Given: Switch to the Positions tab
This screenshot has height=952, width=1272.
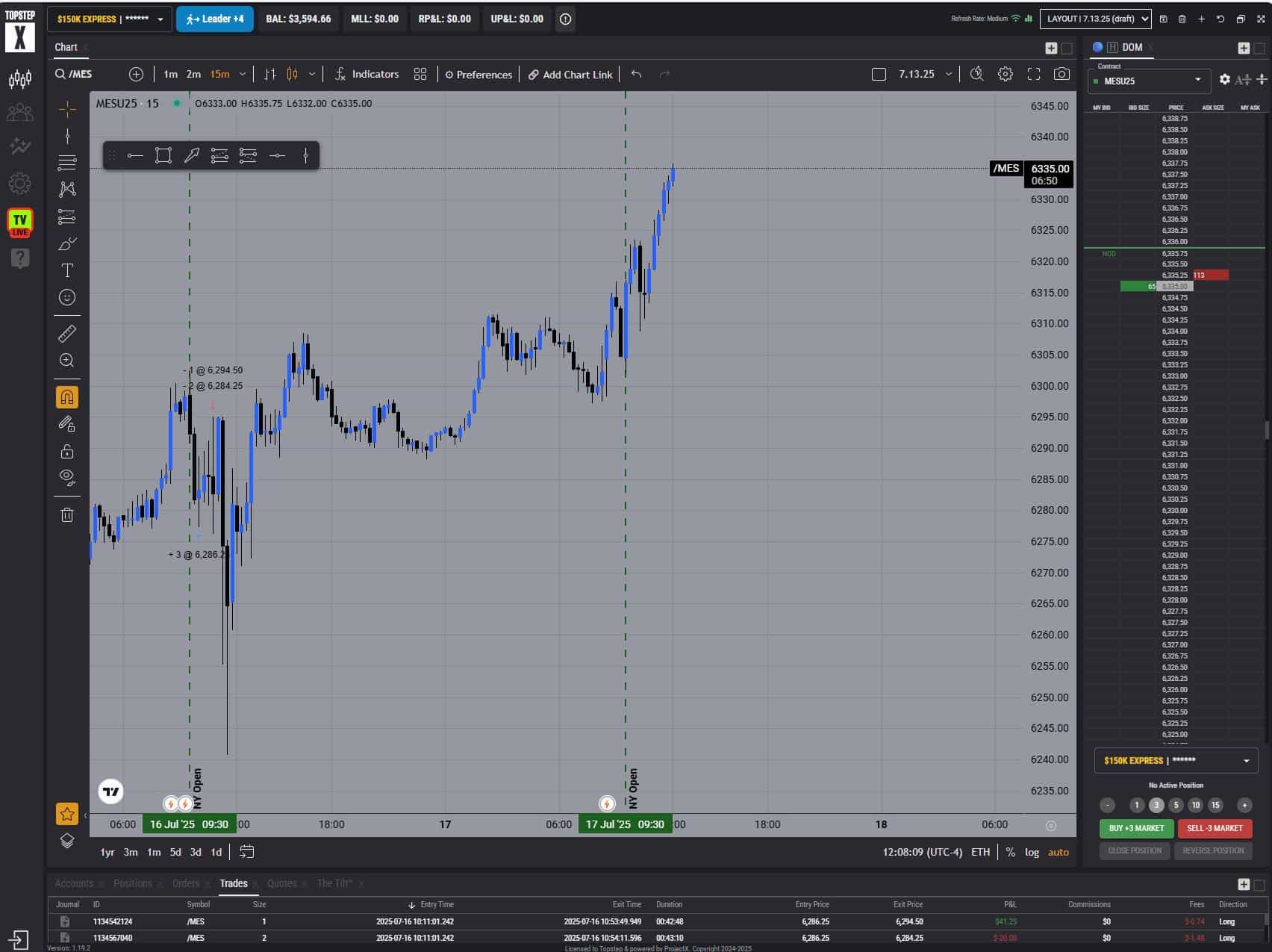Looking at the screenshot, I should (x=133, y=883).
